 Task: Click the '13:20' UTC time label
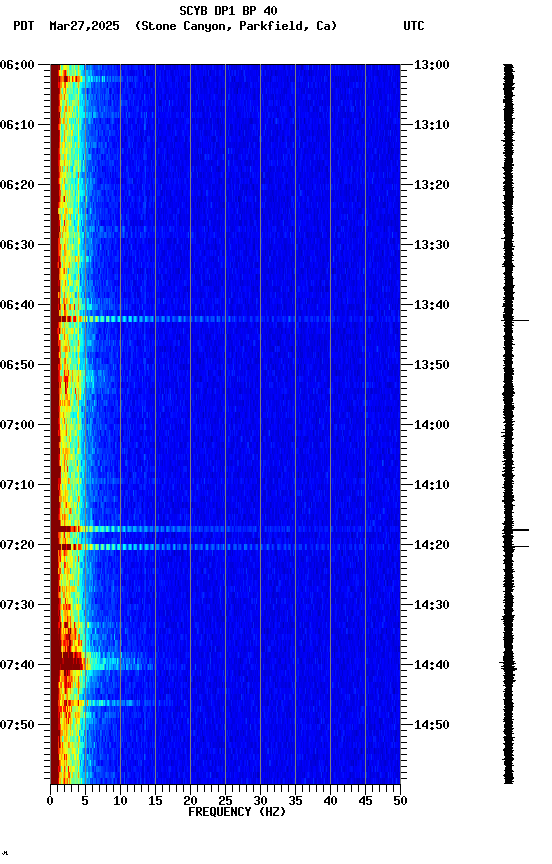[x=432, y=185]
